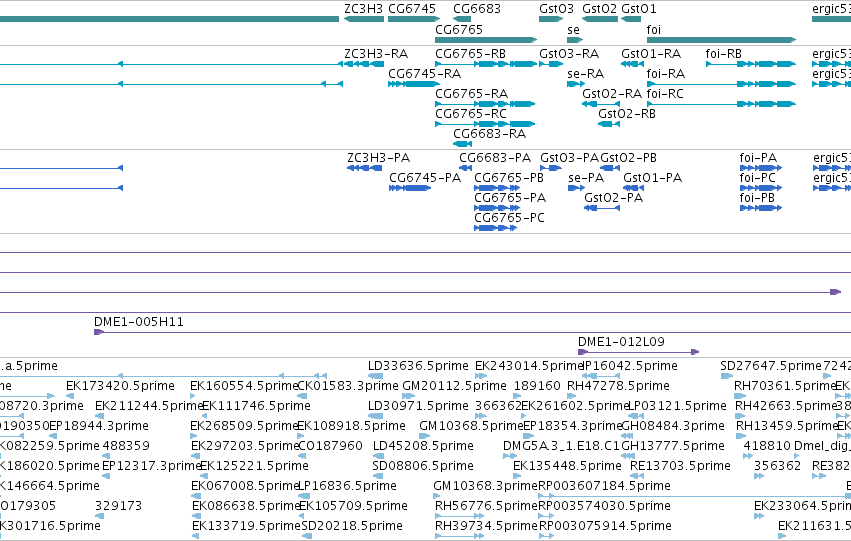Select the DME1-012L09 clone label
Image resolution: width=851 pixels, height=541 pixels.
[x=621, y=342]
